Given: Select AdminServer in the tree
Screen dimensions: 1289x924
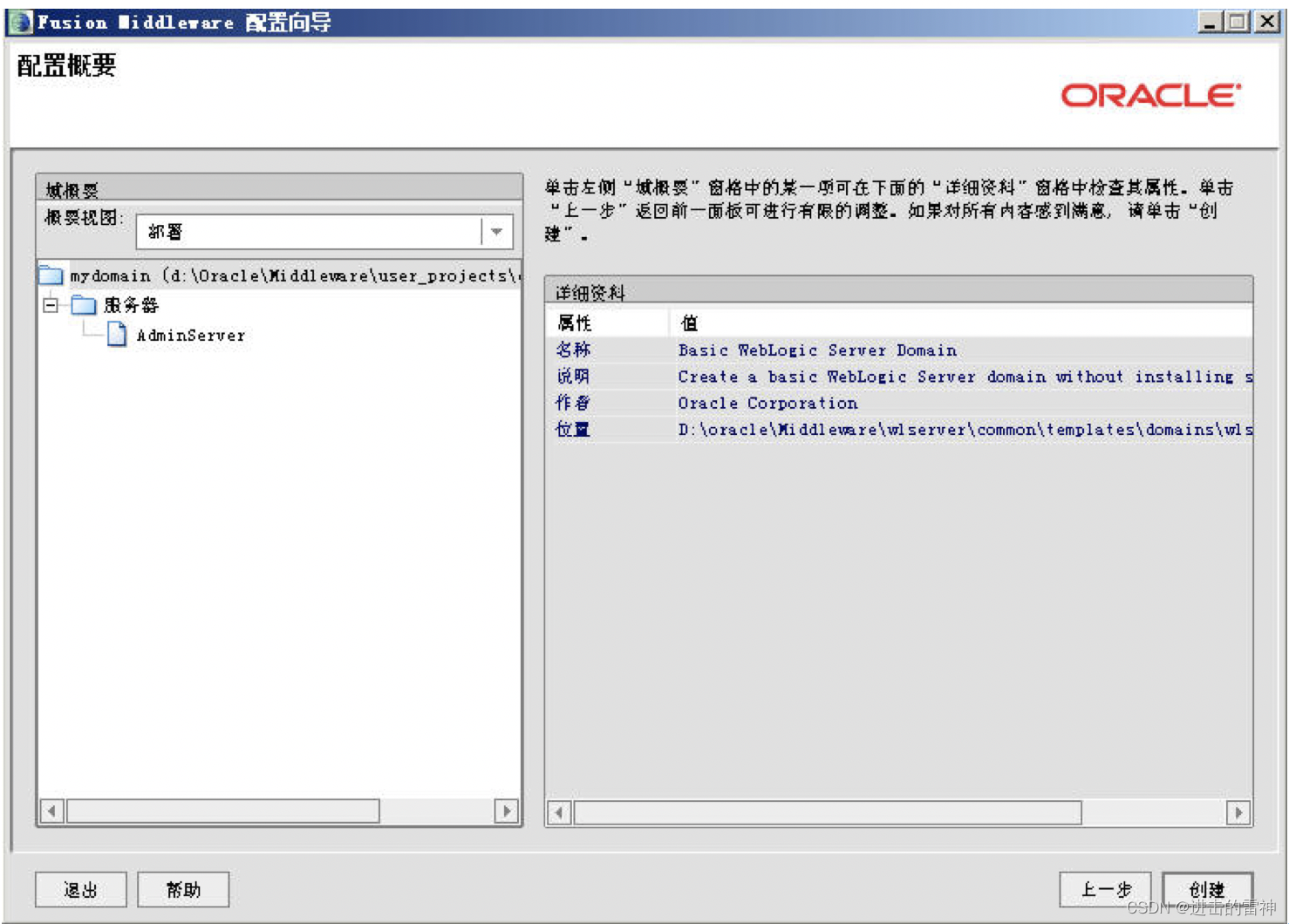Looking at the screenshot, I should tap(191, 335).
